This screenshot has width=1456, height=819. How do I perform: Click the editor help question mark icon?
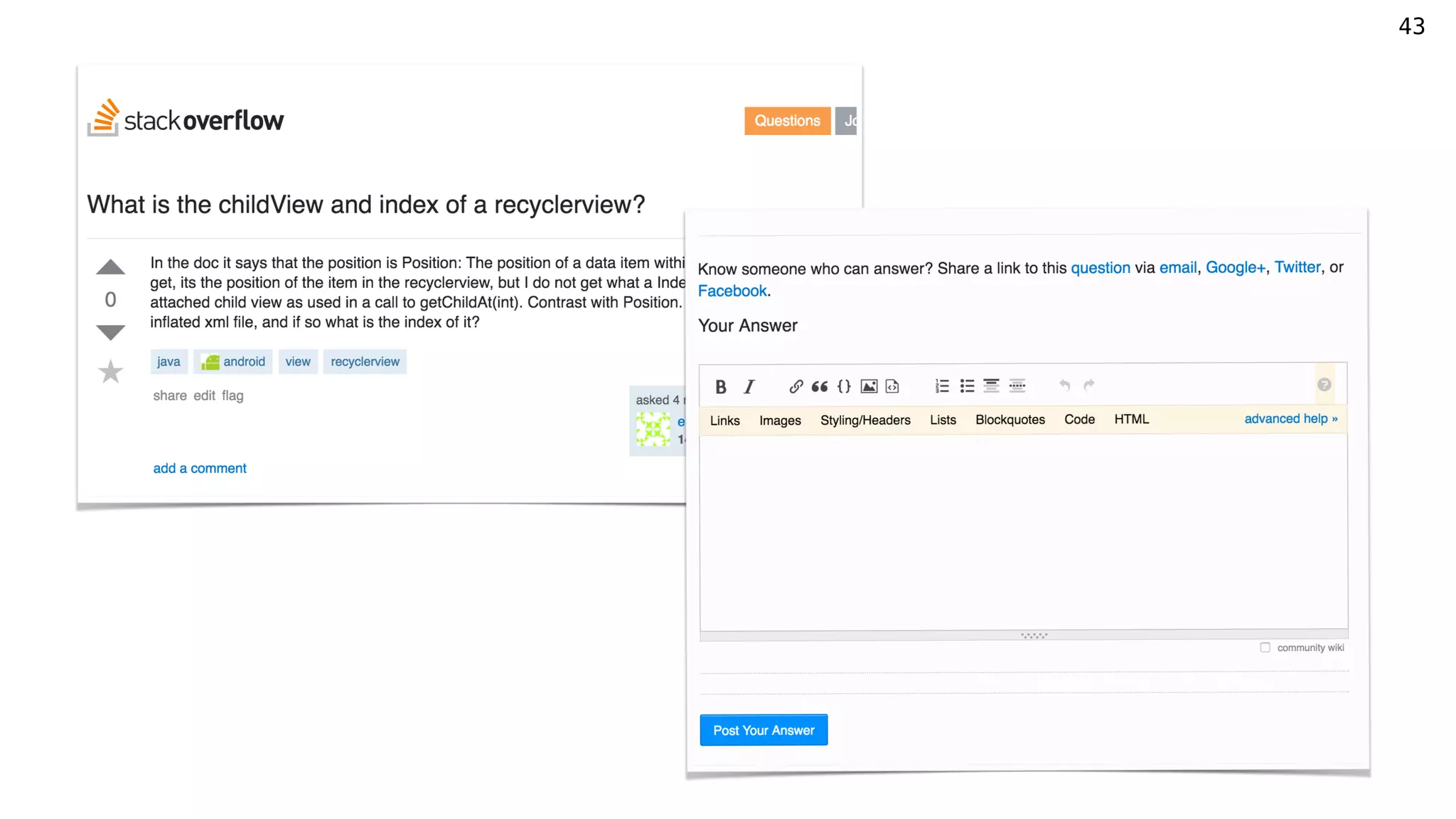pyautogui.click(x=1324, y=385)
